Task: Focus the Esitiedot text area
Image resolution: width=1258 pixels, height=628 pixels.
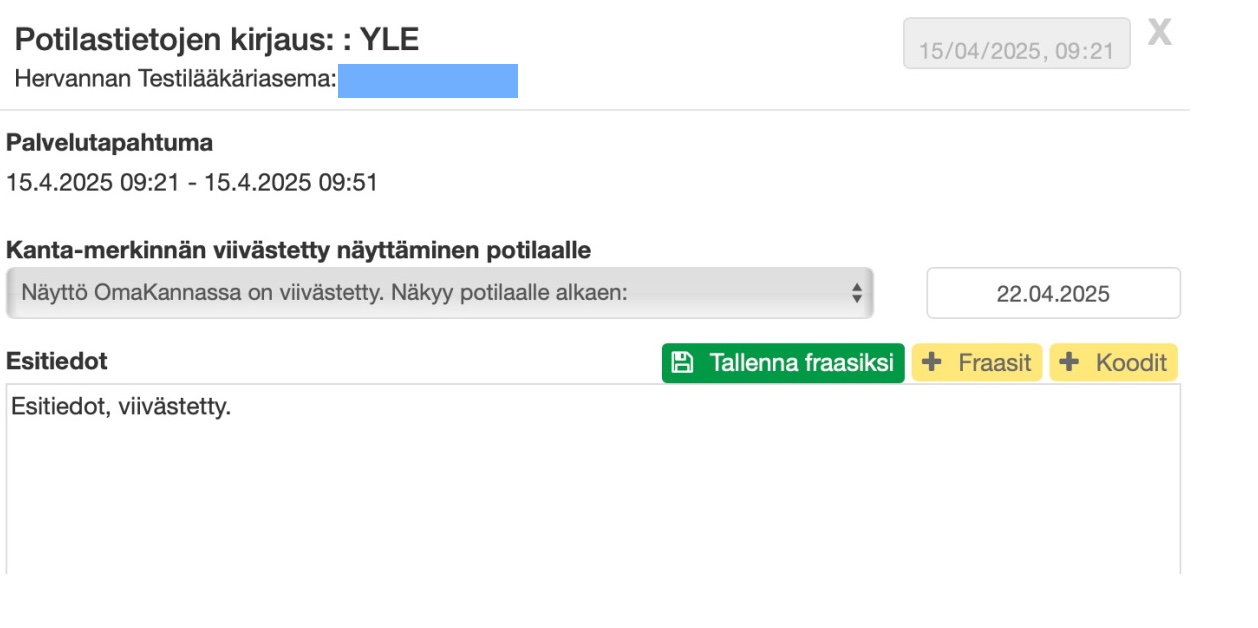Action: [592, 490]
